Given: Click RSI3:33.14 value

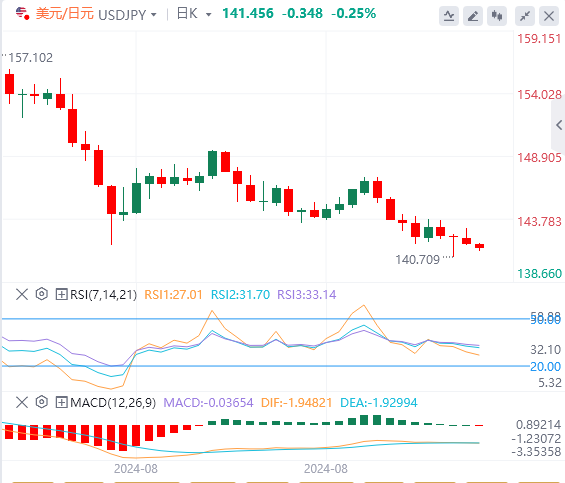Looking at the screenshot, I should [307, 294].
